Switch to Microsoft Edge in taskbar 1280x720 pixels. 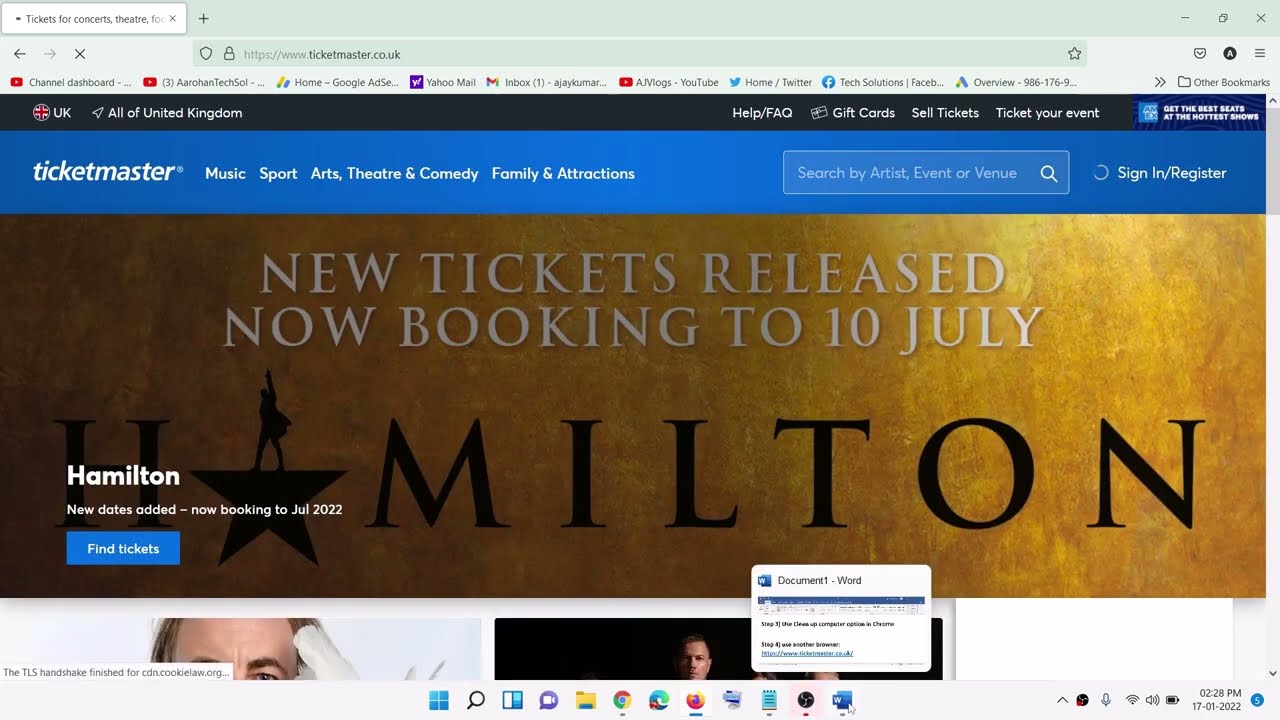(659, 700)
